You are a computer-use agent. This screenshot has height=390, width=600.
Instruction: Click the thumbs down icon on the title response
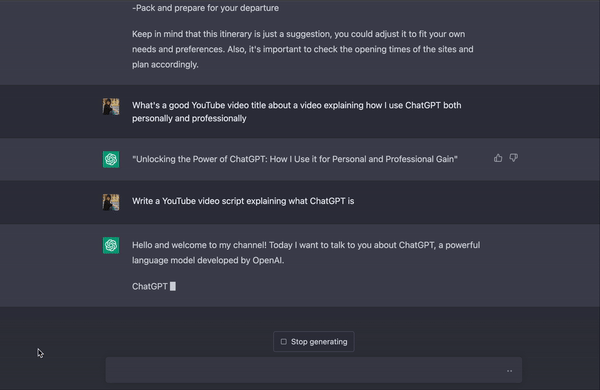[x=514, y=158]
